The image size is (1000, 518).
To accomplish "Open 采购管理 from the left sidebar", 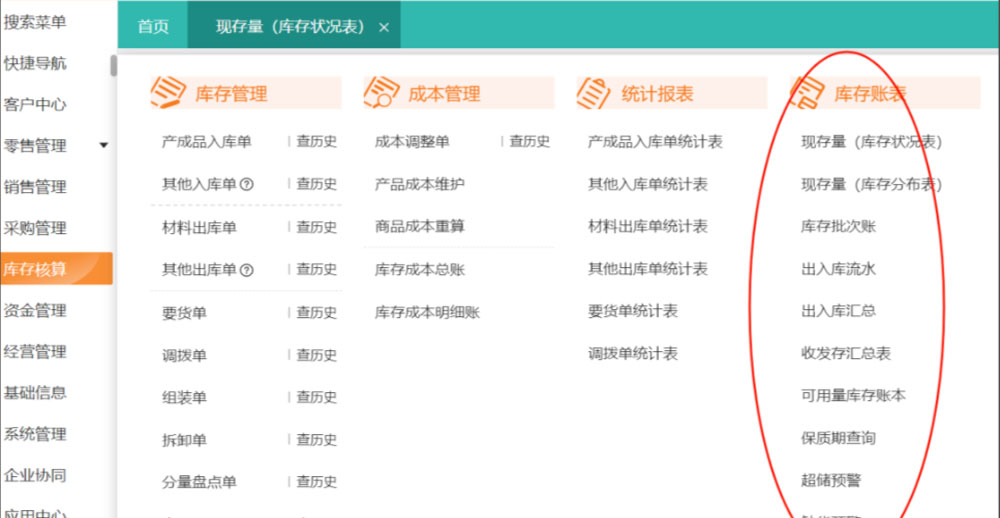I will coord(36,228).
